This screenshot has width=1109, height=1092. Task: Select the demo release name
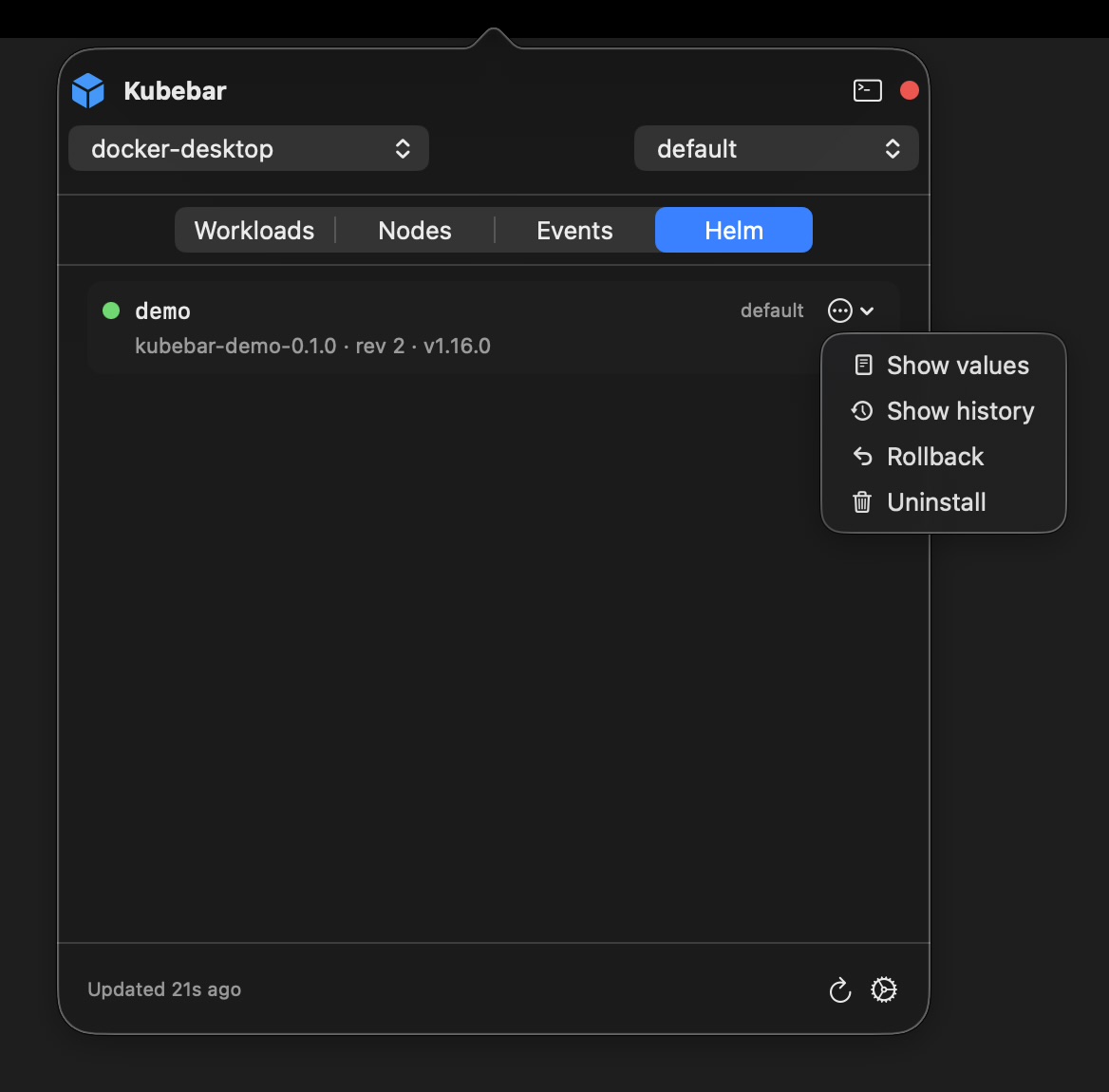(162, 311)
